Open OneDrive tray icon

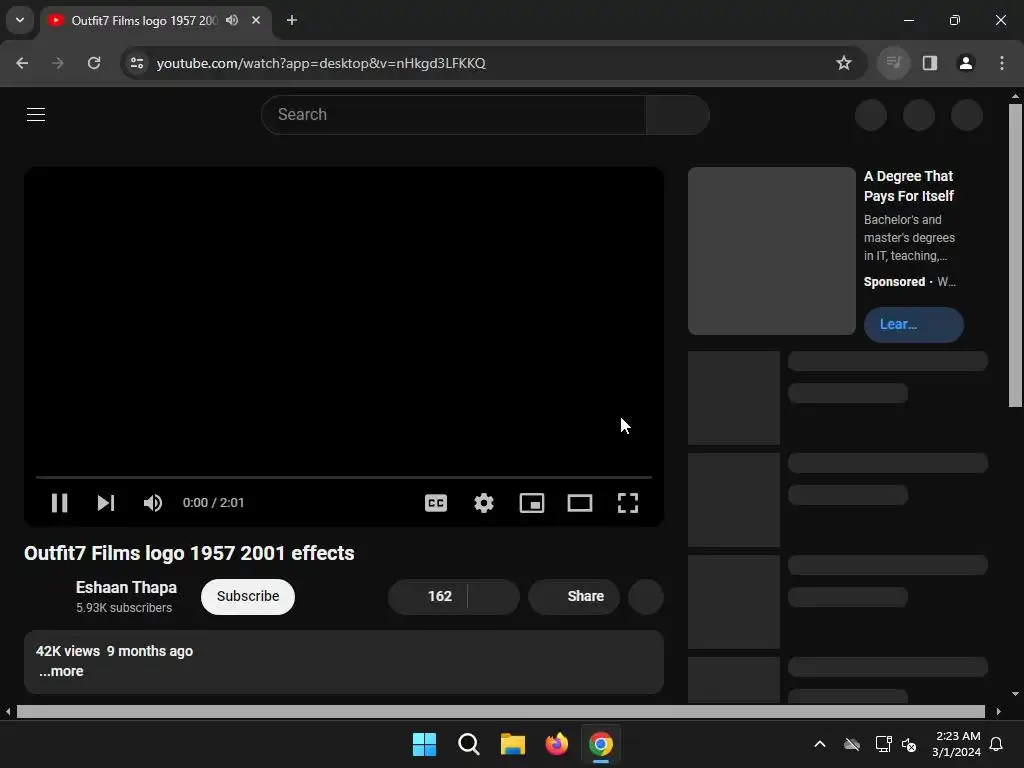(x=852, y=744)
